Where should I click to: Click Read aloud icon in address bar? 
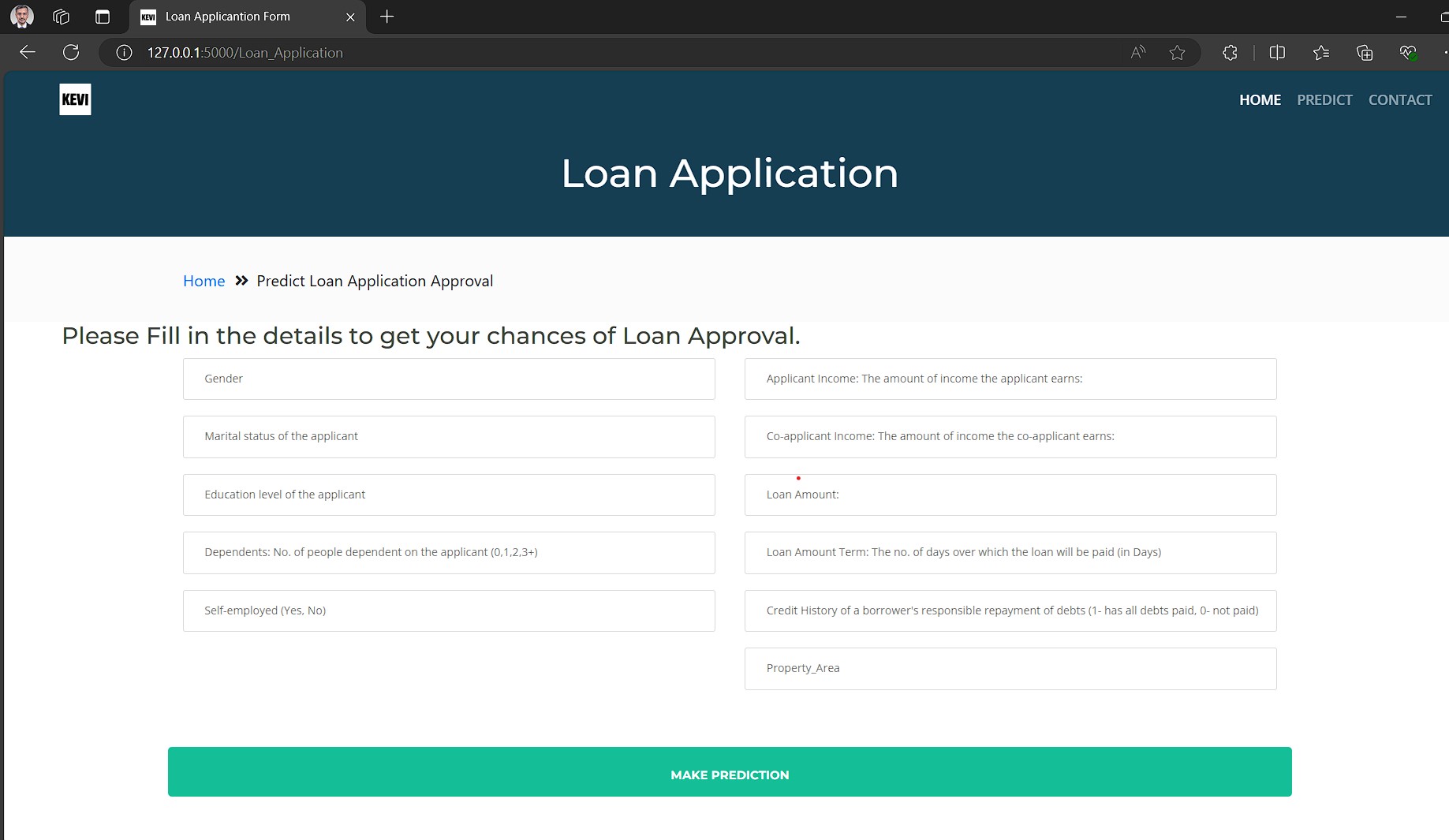click(x=1137, y=52)
